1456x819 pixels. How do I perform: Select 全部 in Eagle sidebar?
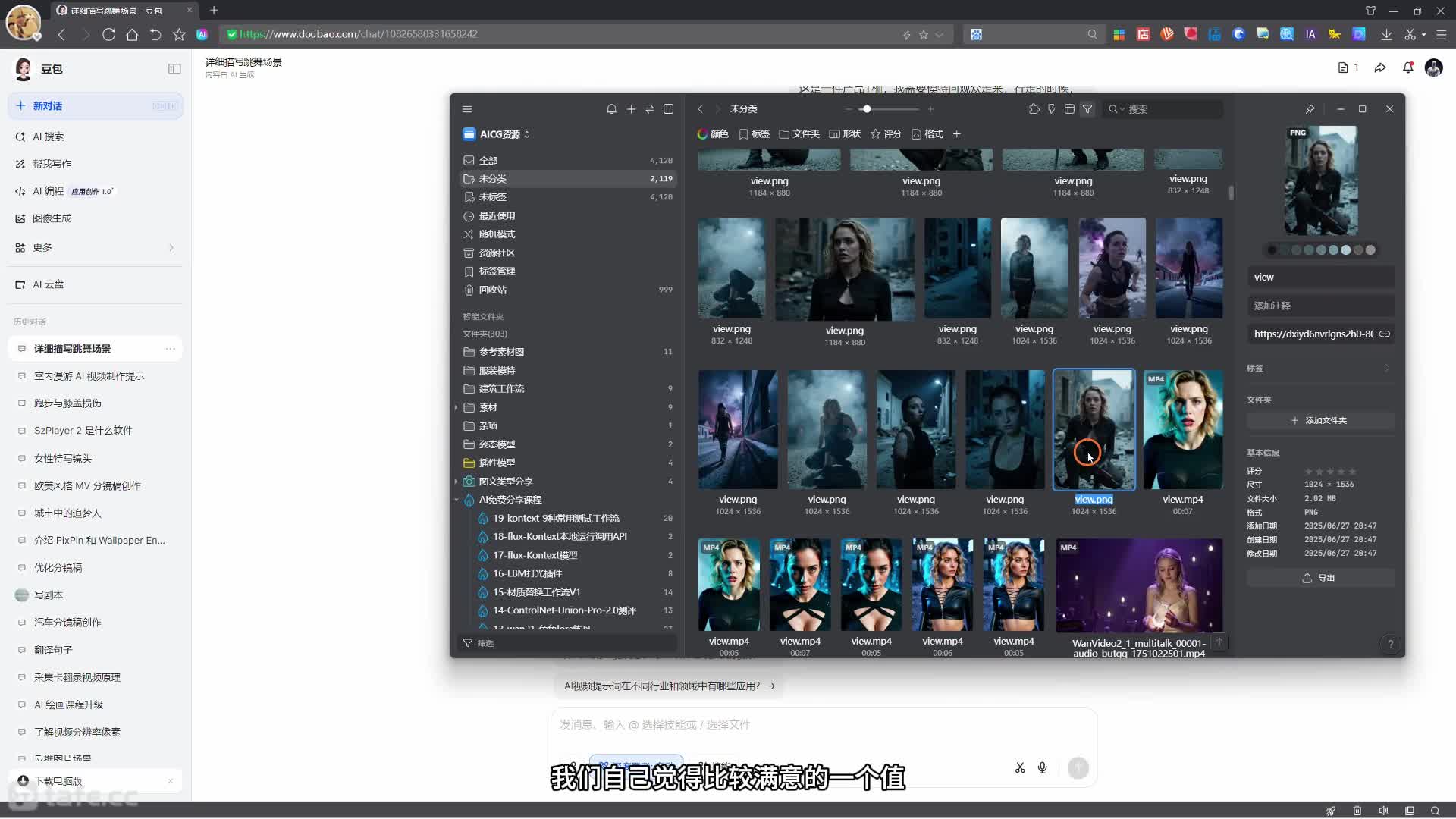(567, 161)
